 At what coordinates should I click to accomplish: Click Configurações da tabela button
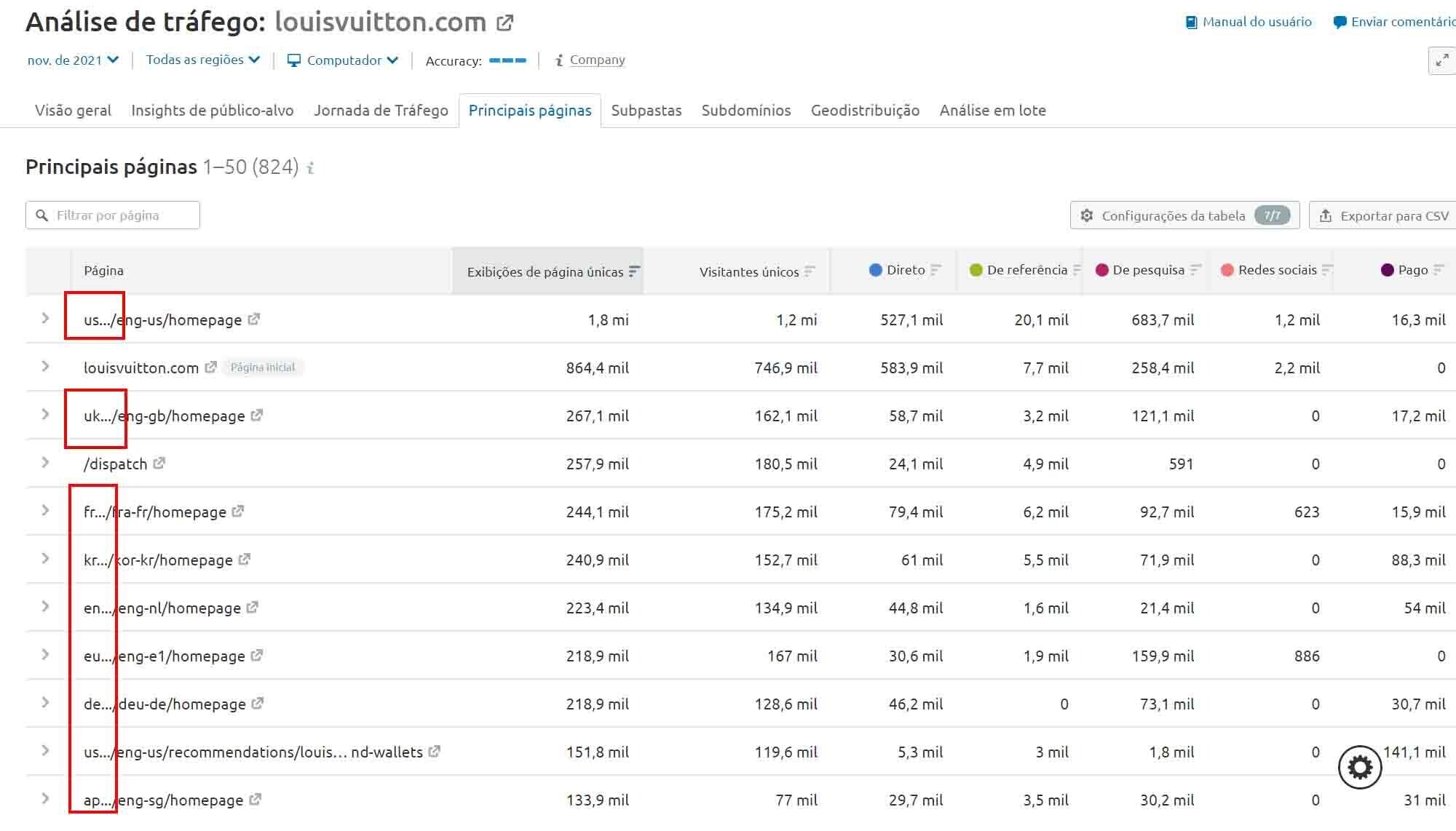(1184, 215)
